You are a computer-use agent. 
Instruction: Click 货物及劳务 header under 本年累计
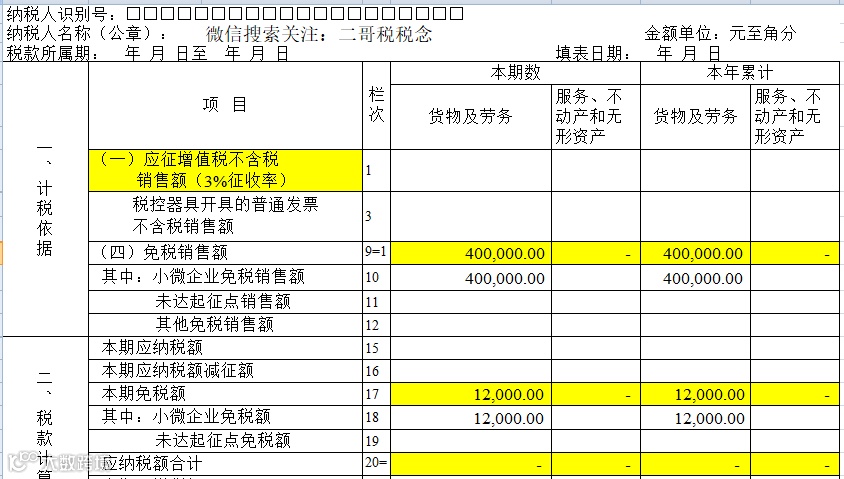[695, 117]
